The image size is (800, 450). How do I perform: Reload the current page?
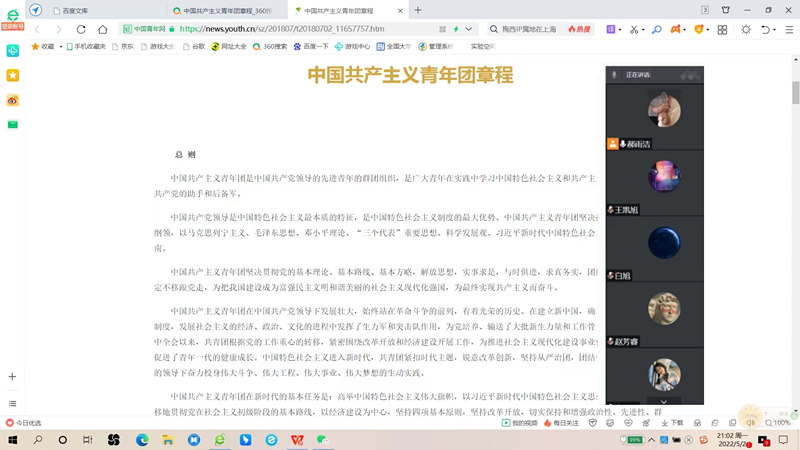tap(81, 30)
